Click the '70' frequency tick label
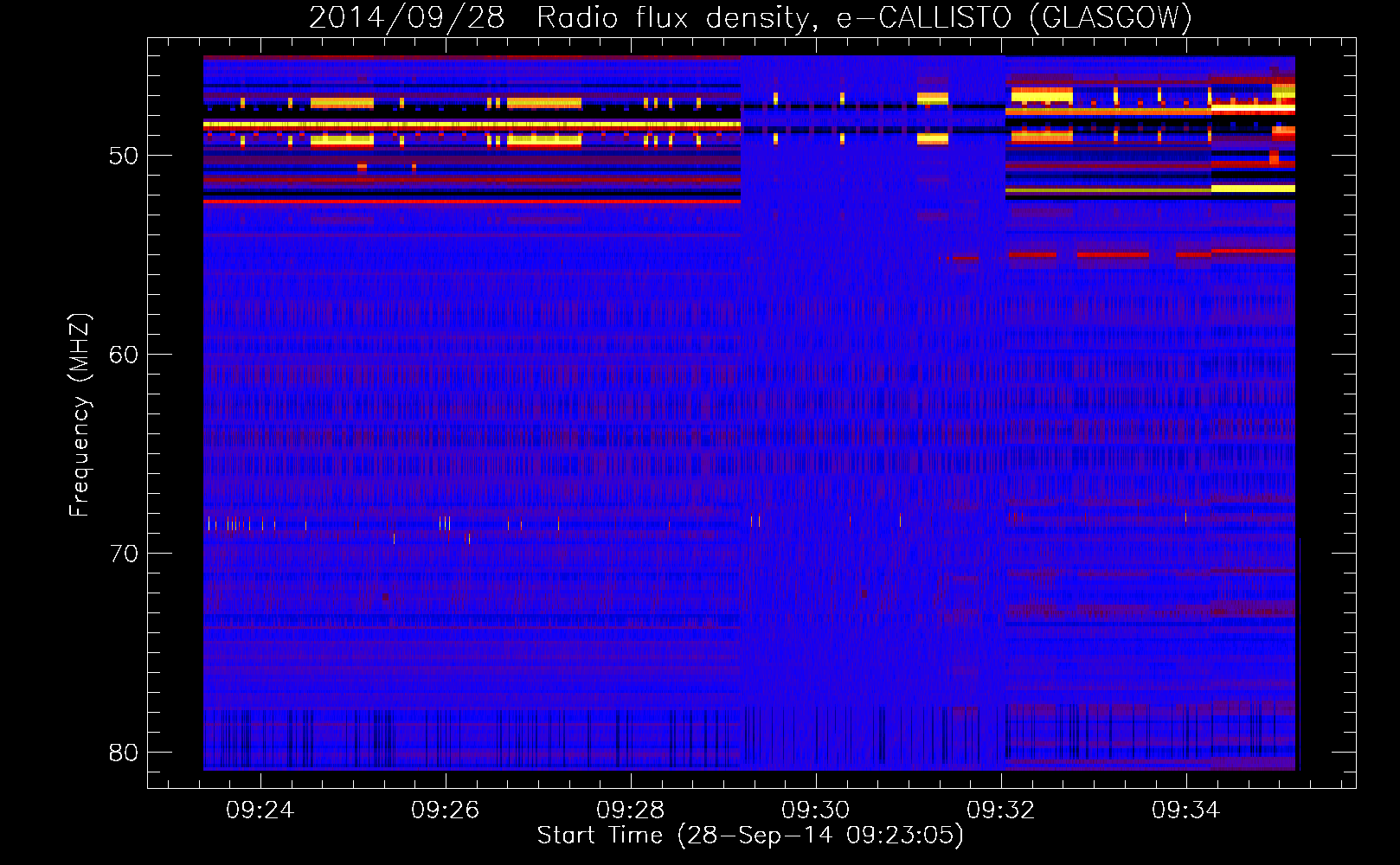 coord(124,554)
